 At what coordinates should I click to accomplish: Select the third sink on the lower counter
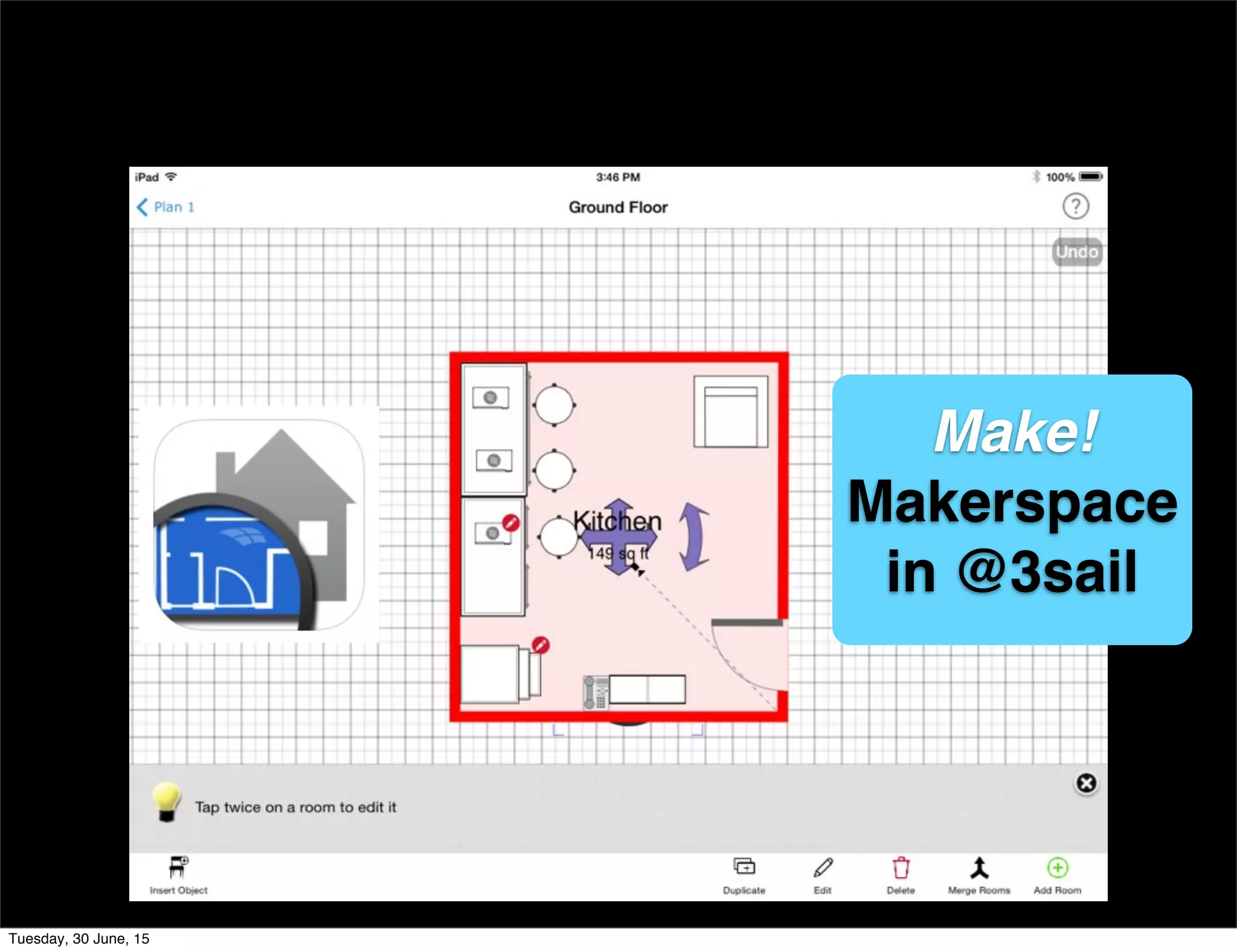[492, 533]
